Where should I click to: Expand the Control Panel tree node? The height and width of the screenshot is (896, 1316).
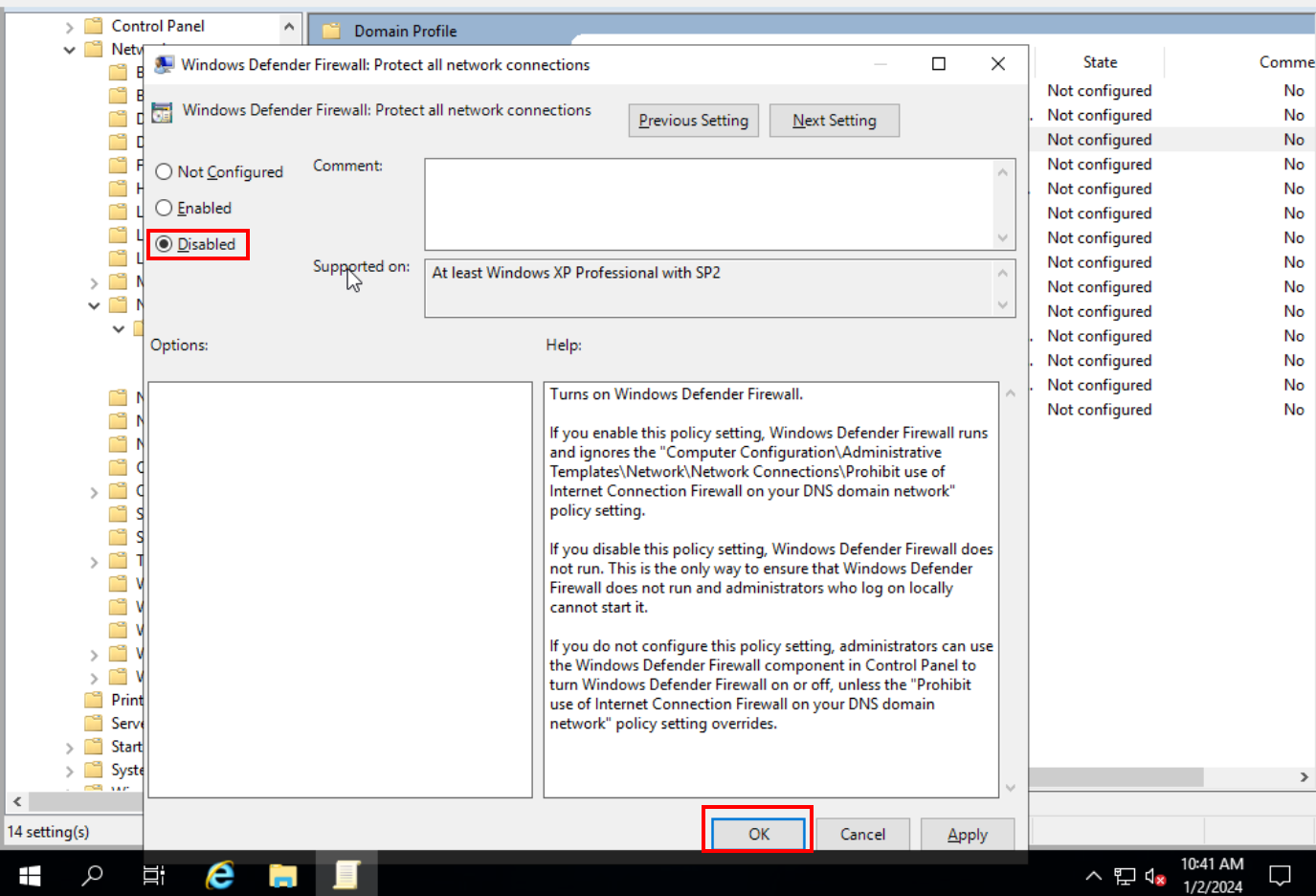(70, 27)
